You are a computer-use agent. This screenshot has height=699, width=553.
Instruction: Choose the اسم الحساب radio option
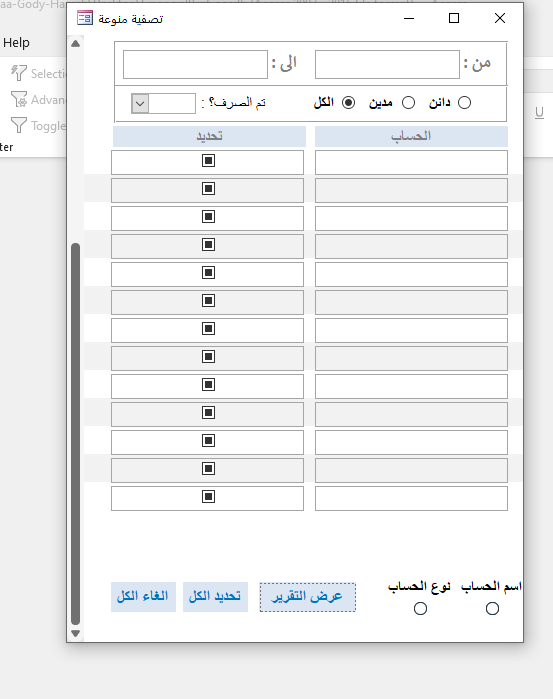click(x=492, y=609)
